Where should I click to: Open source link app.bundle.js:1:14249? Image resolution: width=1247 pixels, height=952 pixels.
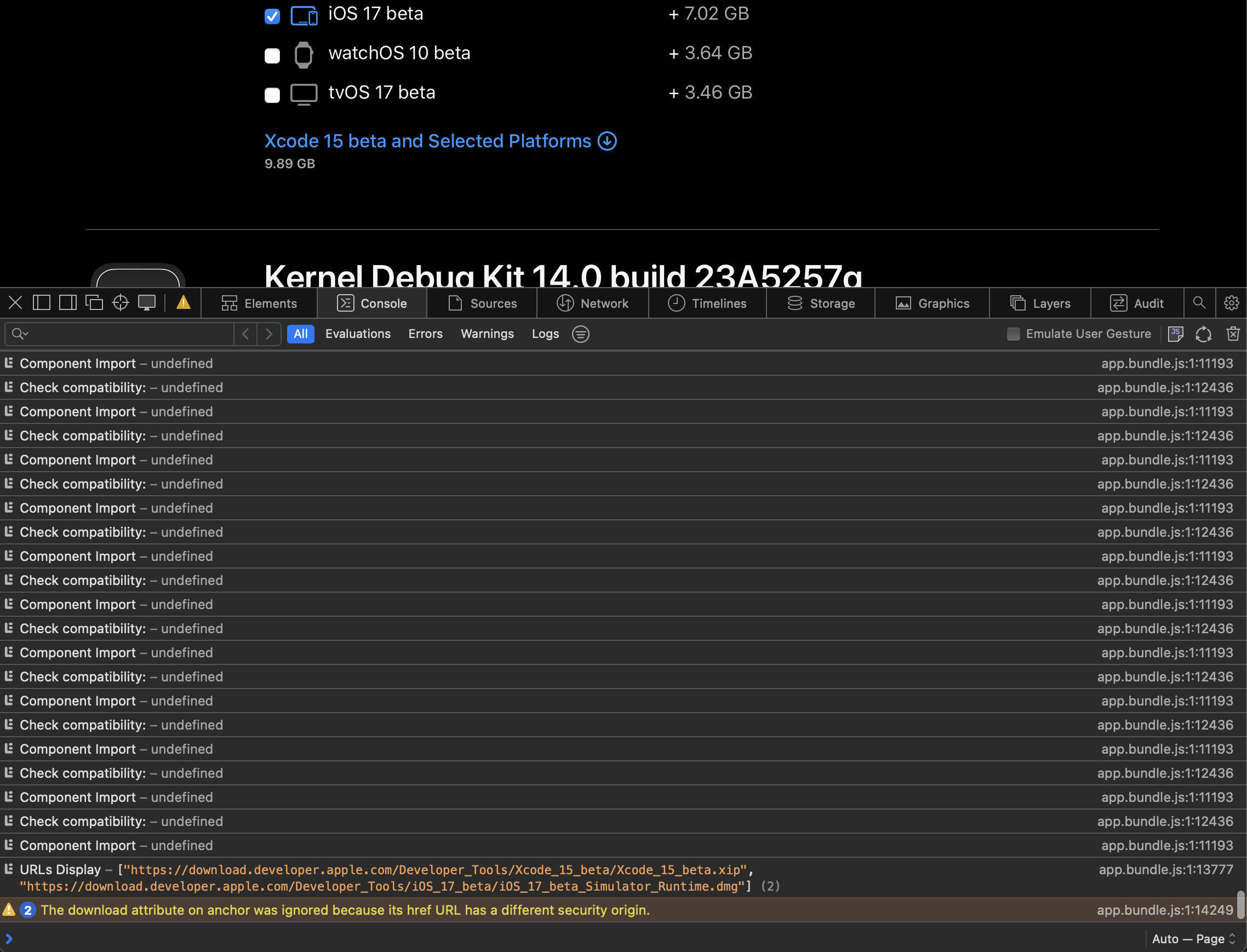point(1165,910)
